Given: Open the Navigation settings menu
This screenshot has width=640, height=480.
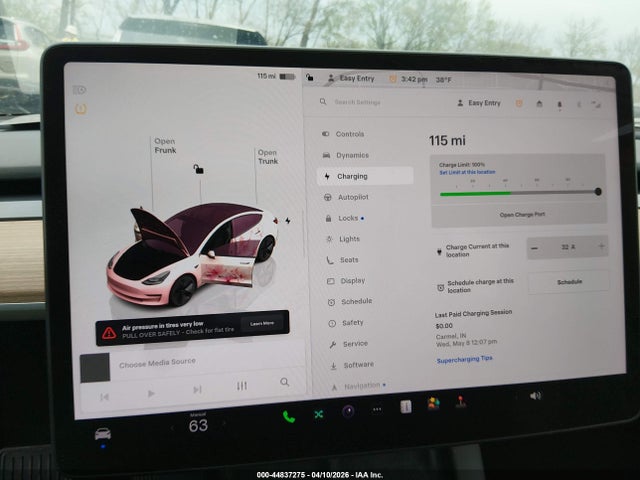Looking at the screenshot, I should 362,386.
